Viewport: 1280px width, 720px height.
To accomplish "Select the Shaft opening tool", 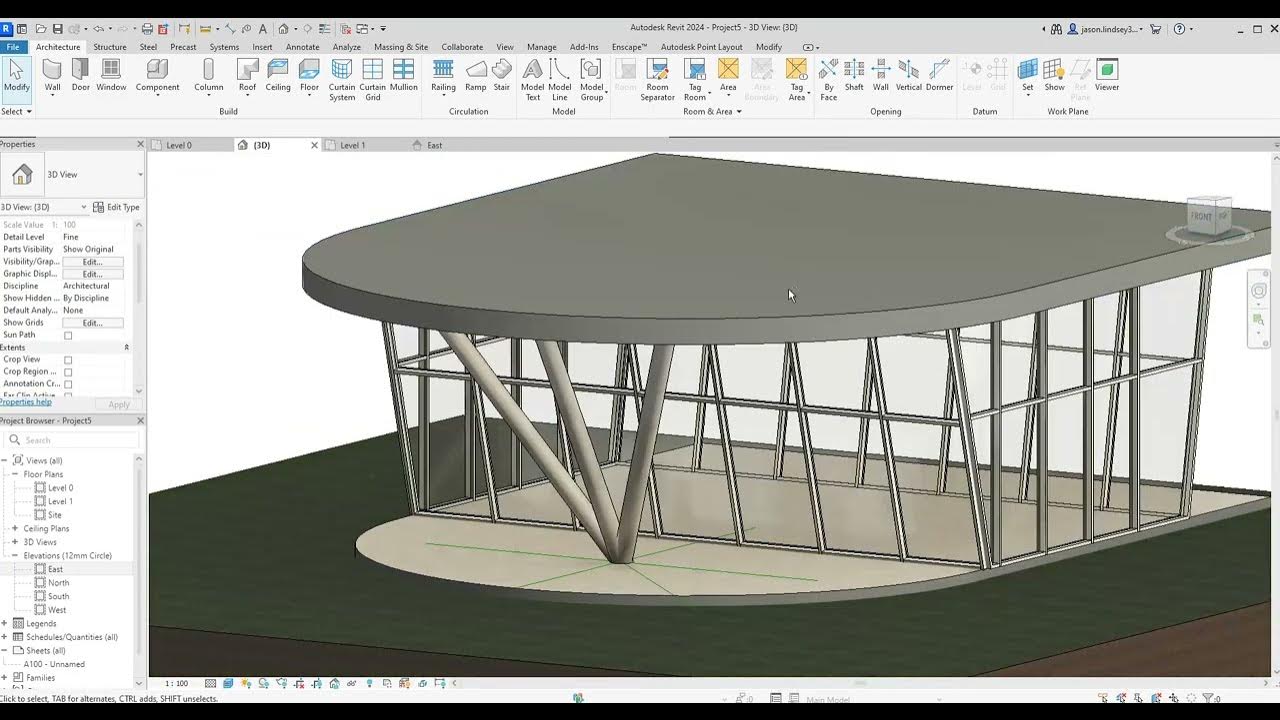I will click(x=854, y=75).
